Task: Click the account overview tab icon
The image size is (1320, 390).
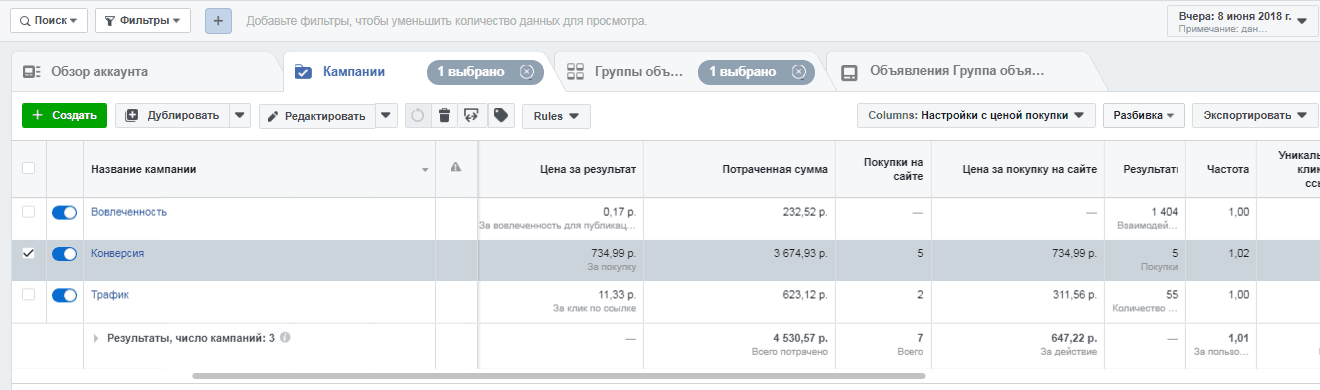Action: (x=32, y=72)
